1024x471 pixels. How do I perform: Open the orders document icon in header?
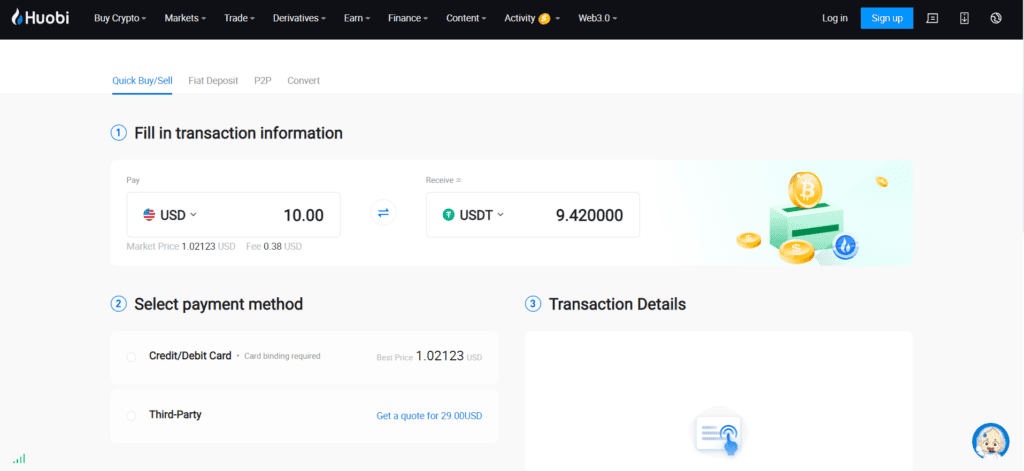click(x=933, y=18)
